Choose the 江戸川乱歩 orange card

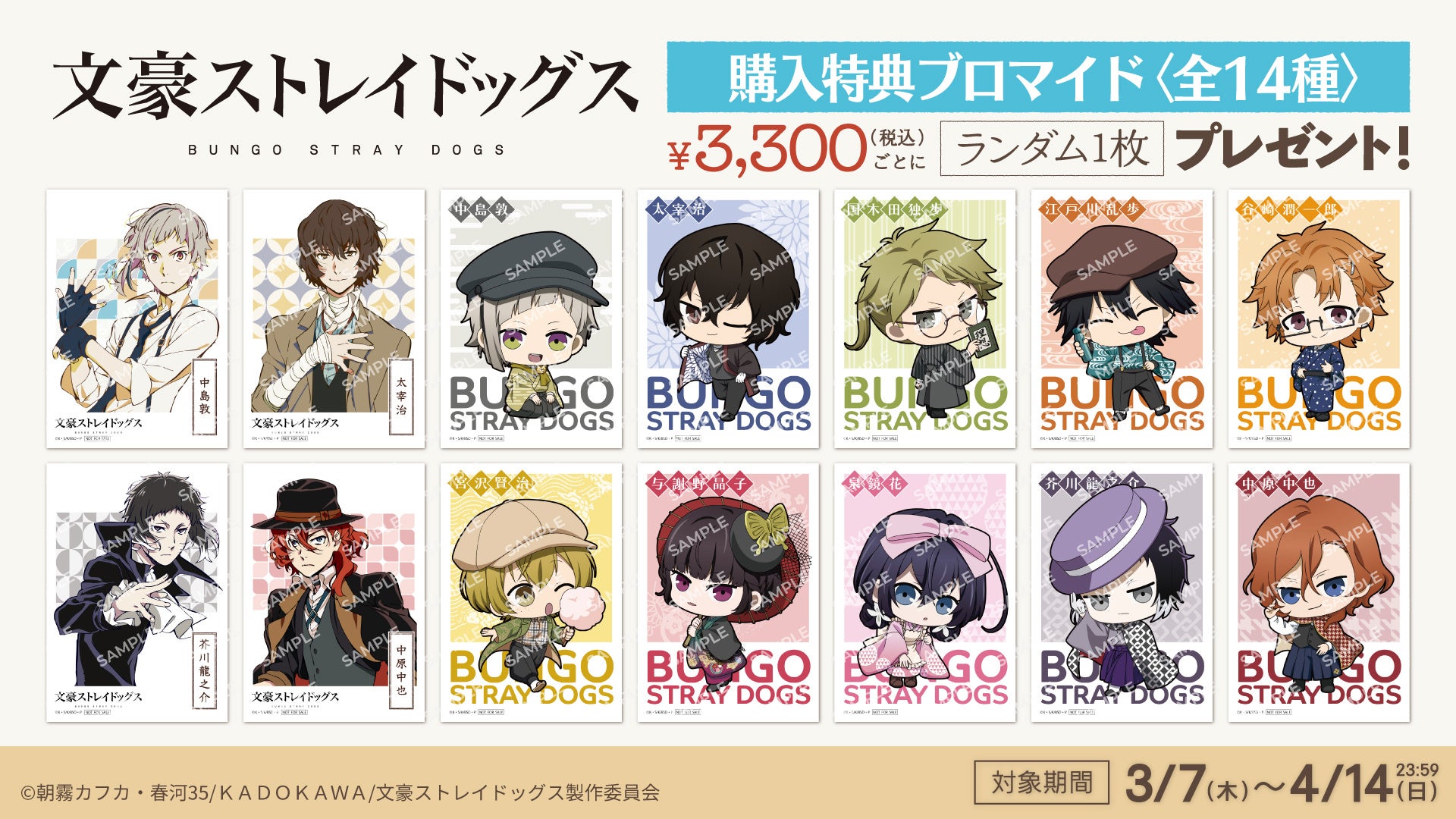[x=1122, y=318]
